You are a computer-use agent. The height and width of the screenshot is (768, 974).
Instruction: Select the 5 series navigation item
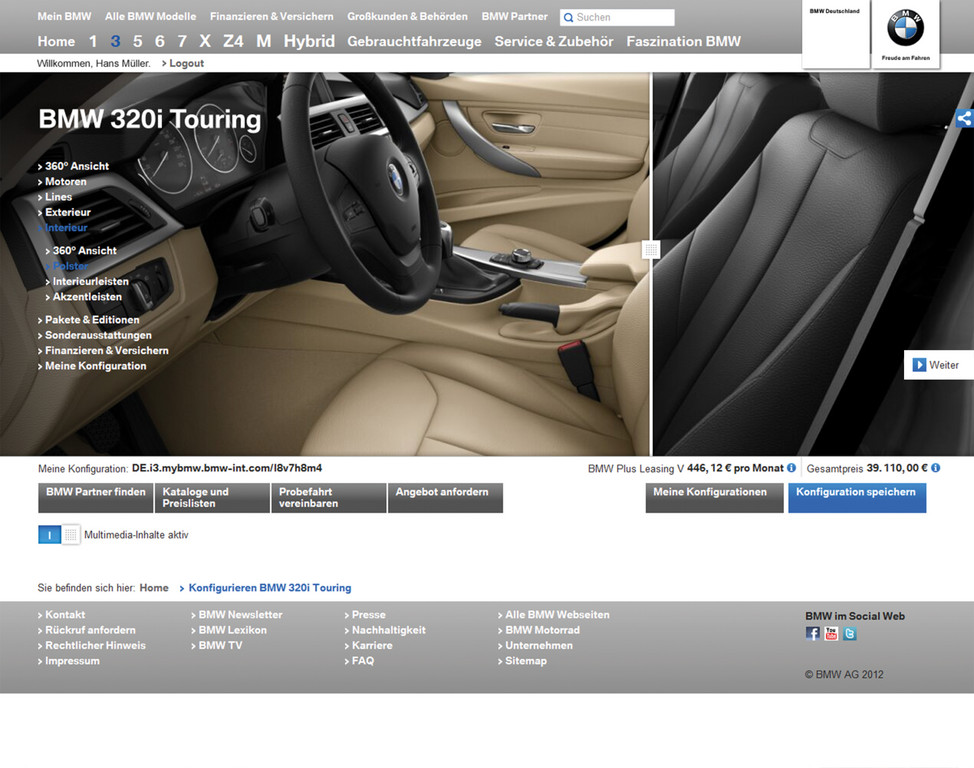point(138,42)
